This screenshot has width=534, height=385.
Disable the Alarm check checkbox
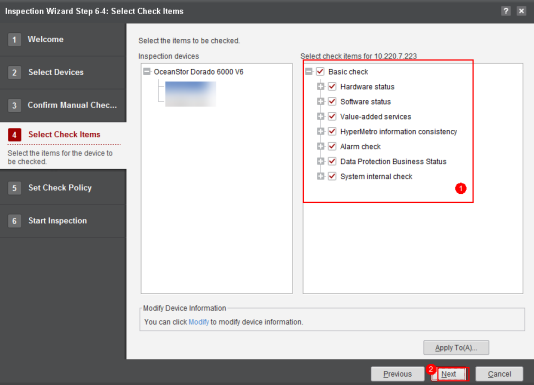point(332,147)
